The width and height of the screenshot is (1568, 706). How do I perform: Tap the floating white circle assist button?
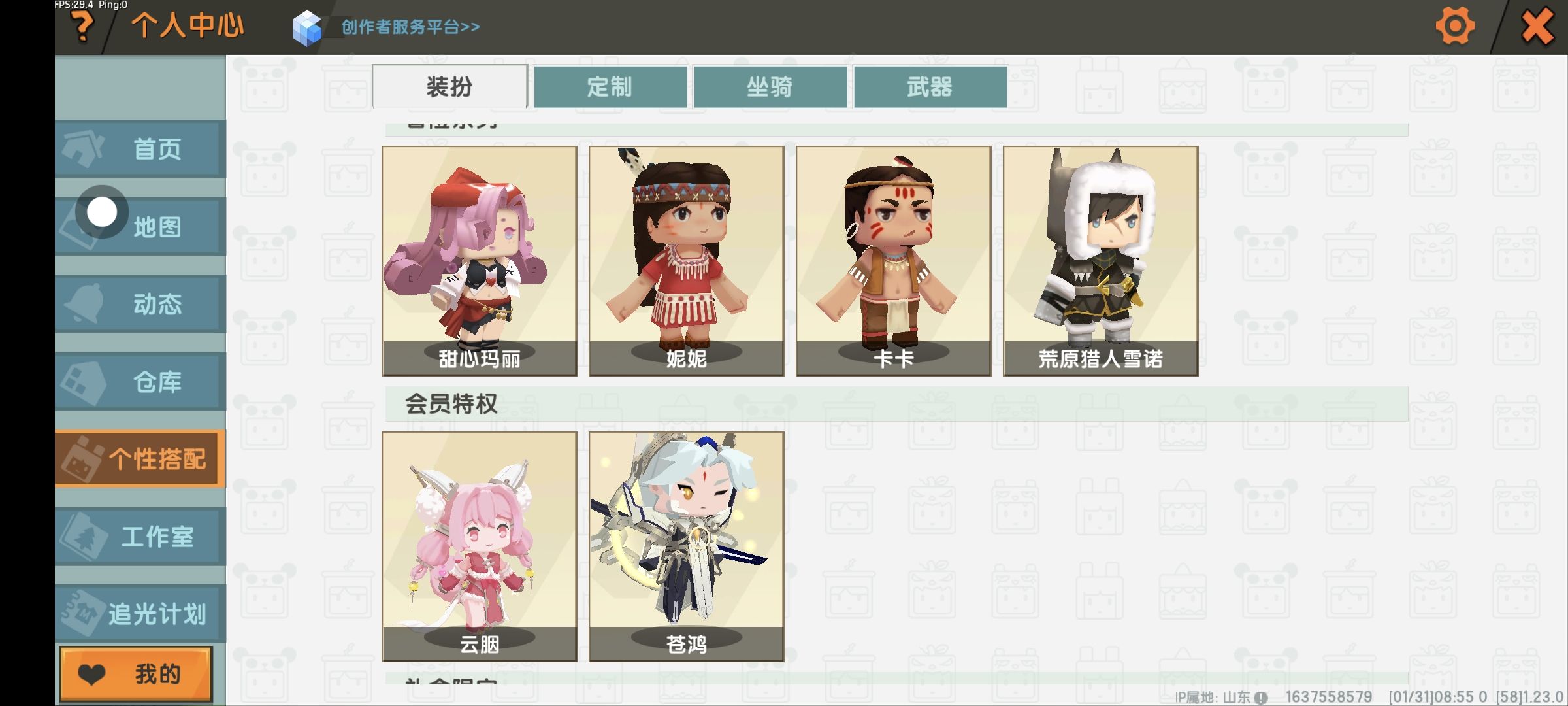102,212
